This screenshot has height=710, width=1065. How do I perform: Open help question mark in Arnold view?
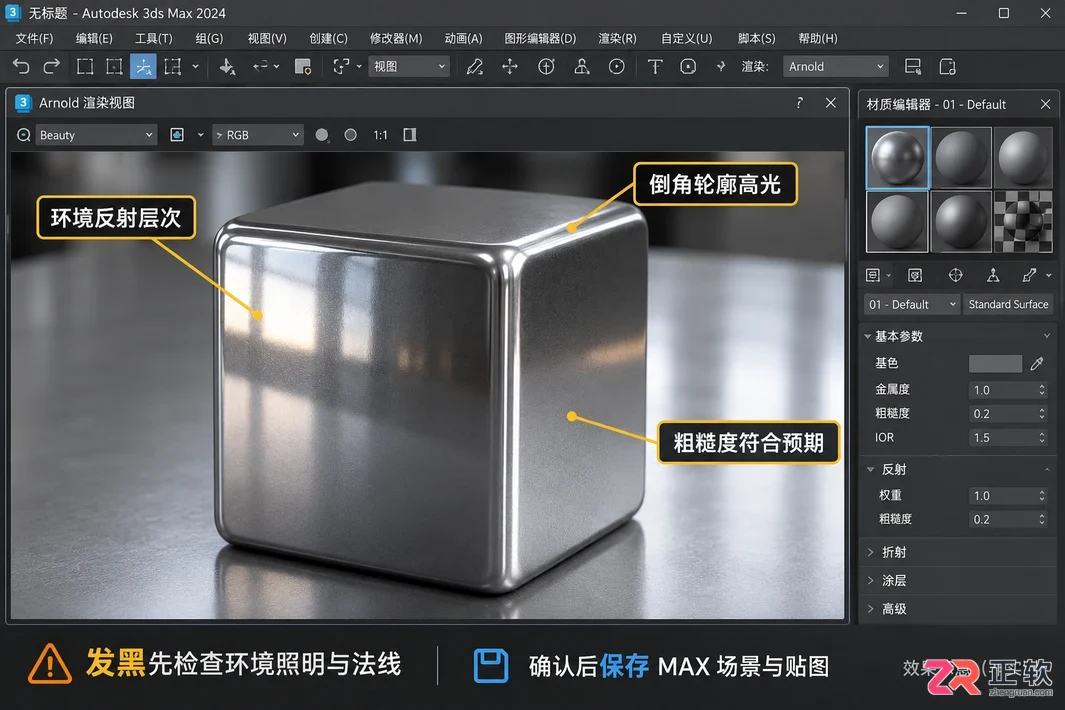coord(799,103)
